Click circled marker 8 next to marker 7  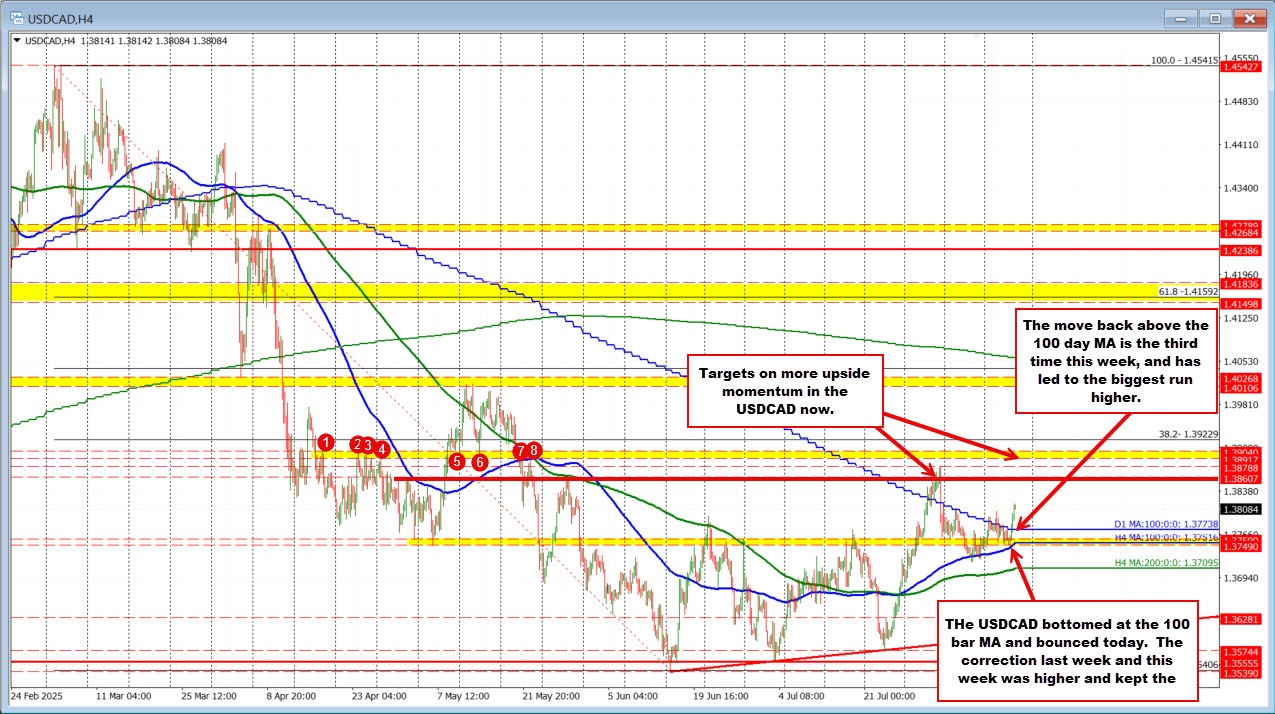[x=535, y=450]
